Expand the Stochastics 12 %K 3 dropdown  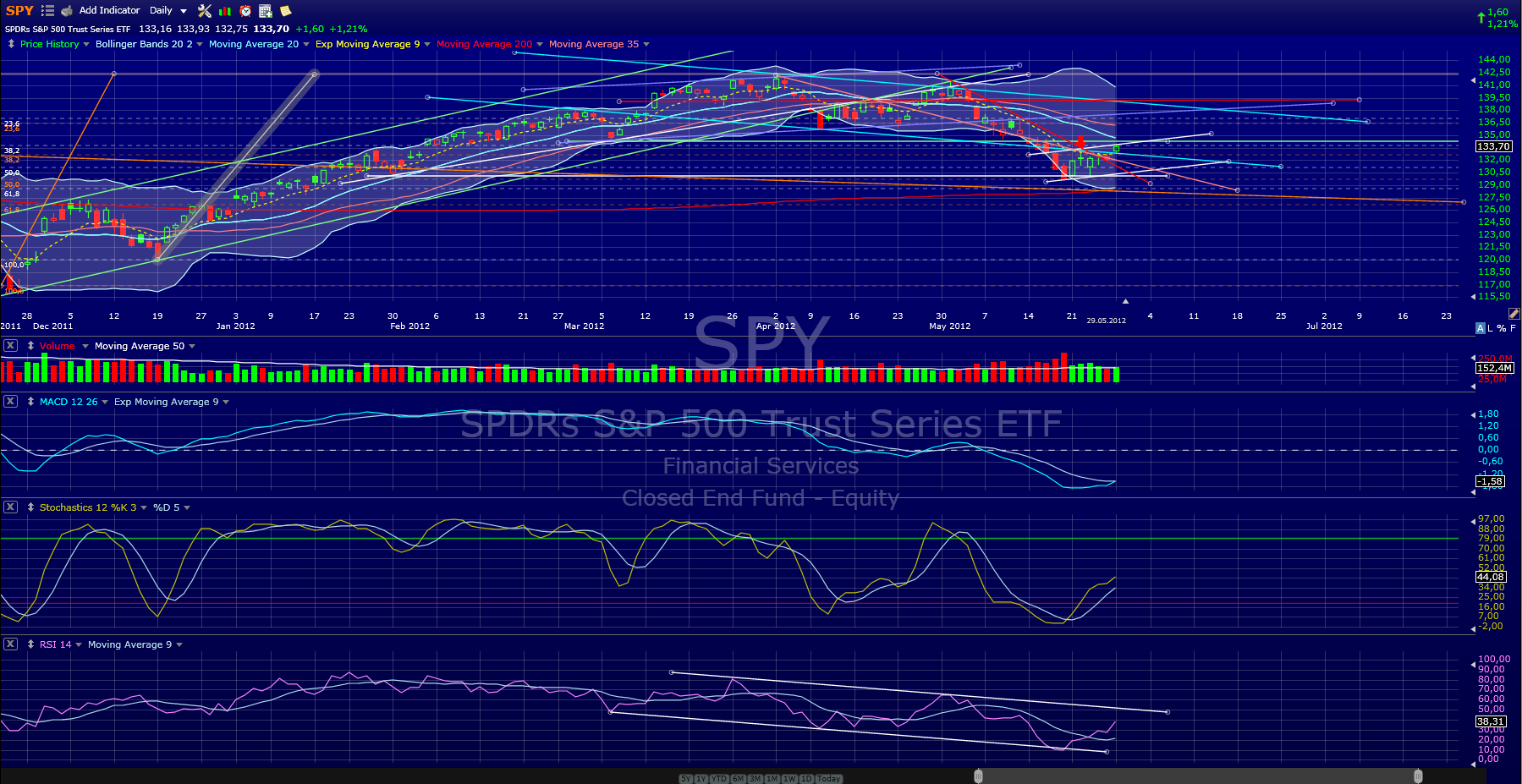click(x=144, y=507)
